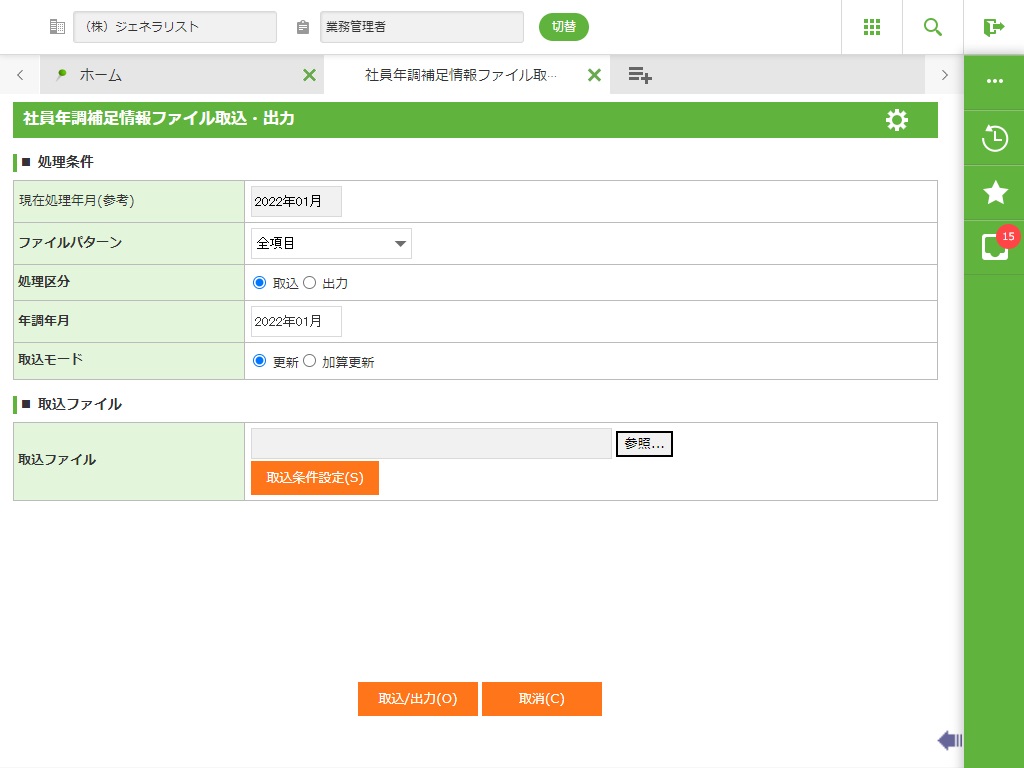Click the logout icon in top-right
Screen dimensions: 1024x768
(x=993, y=27)
